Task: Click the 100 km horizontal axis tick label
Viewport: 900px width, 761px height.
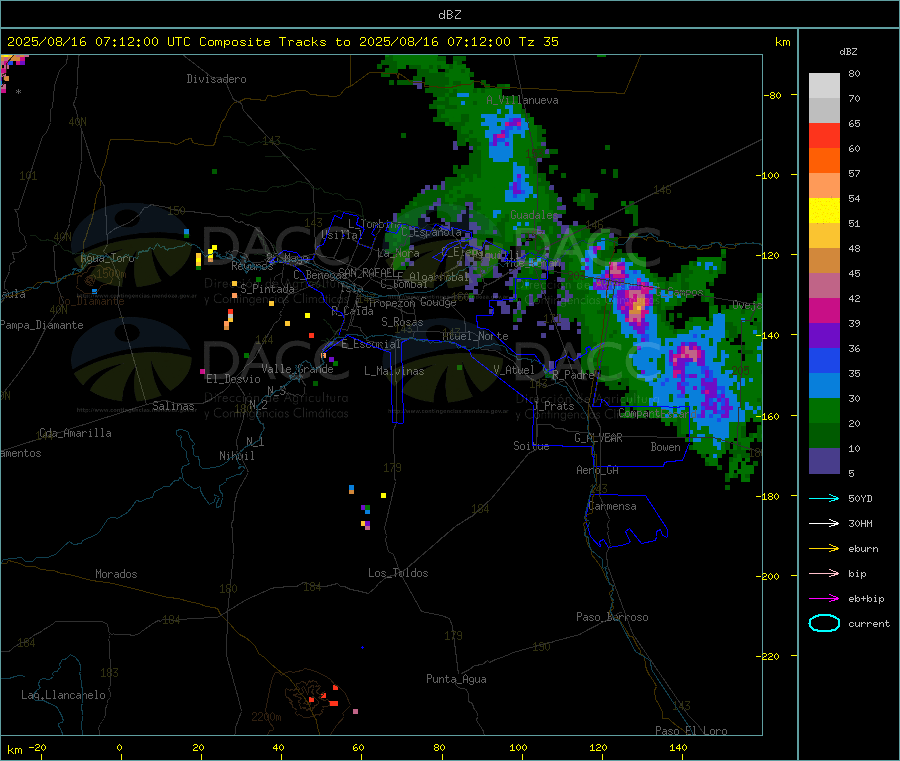Action: coord(518,747)
